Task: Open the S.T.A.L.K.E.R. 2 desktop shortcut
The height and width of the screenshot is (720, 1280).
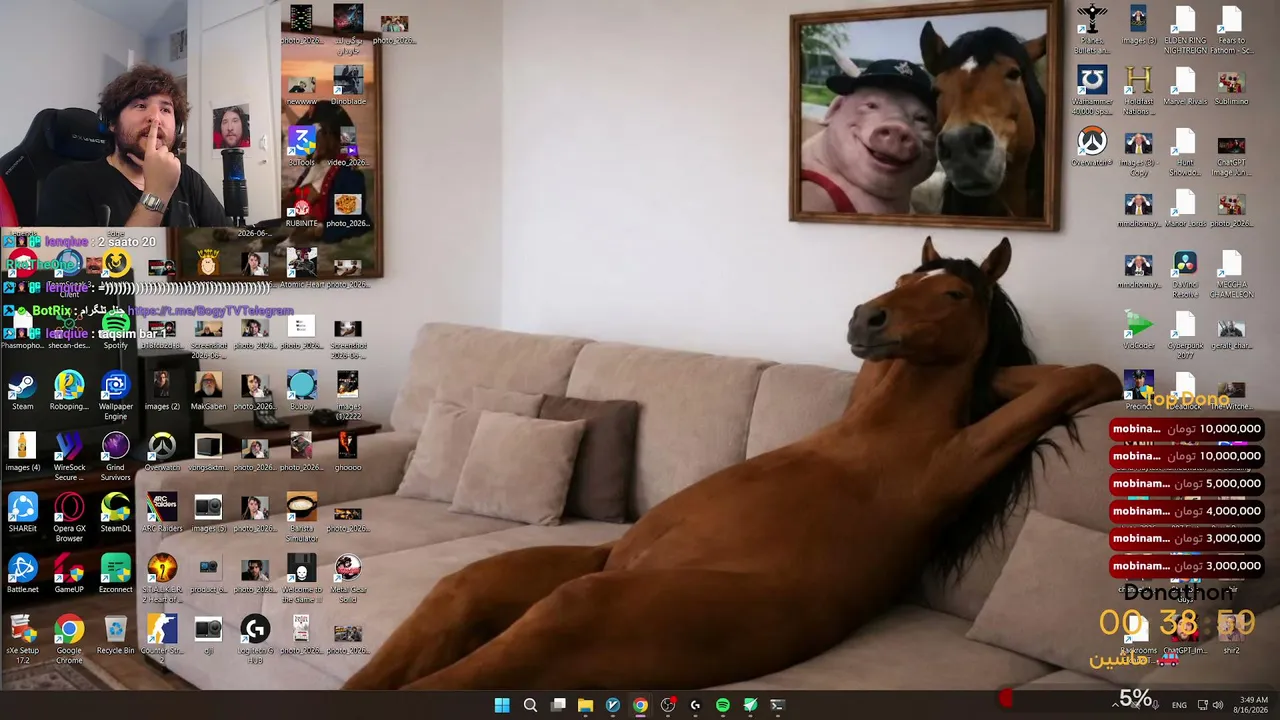Action: tap(161, 579)
